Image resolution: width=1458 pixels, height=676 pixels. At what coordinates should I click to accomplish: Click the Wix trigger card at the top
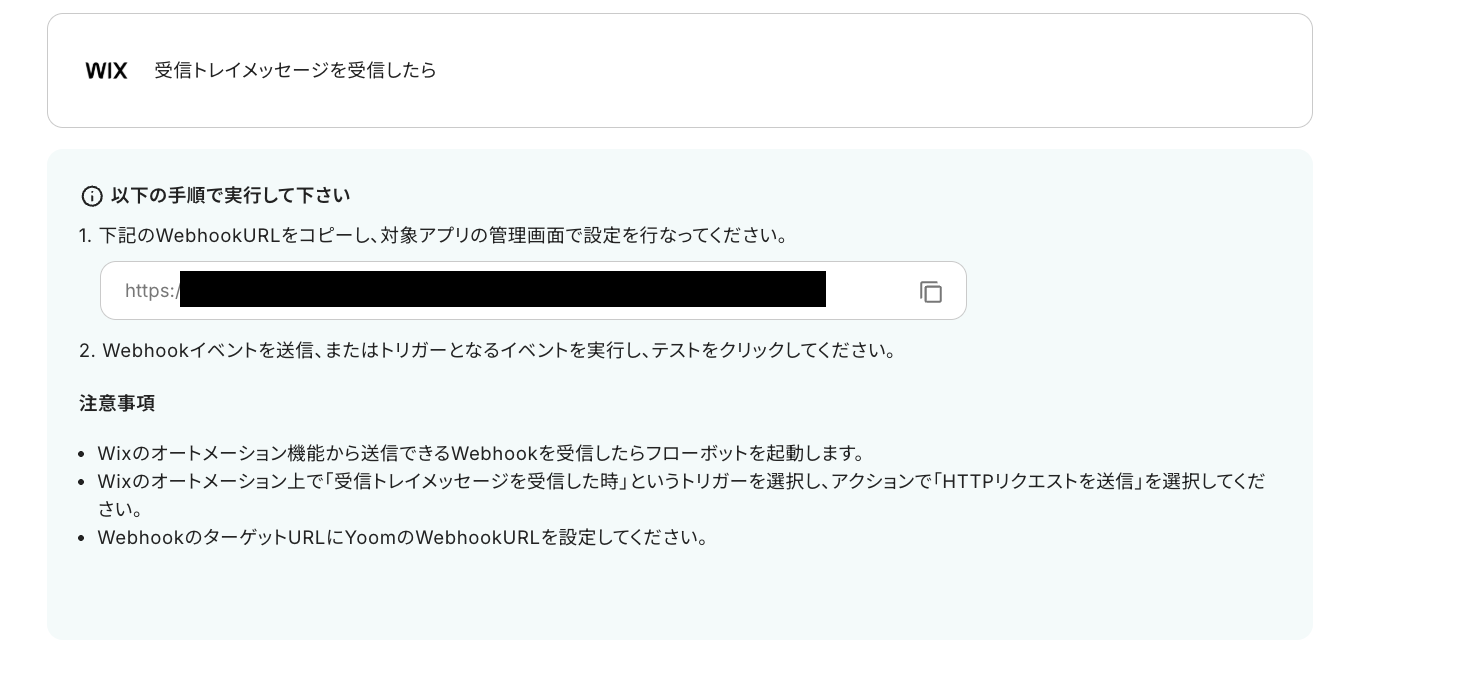(x=680, y=70)
